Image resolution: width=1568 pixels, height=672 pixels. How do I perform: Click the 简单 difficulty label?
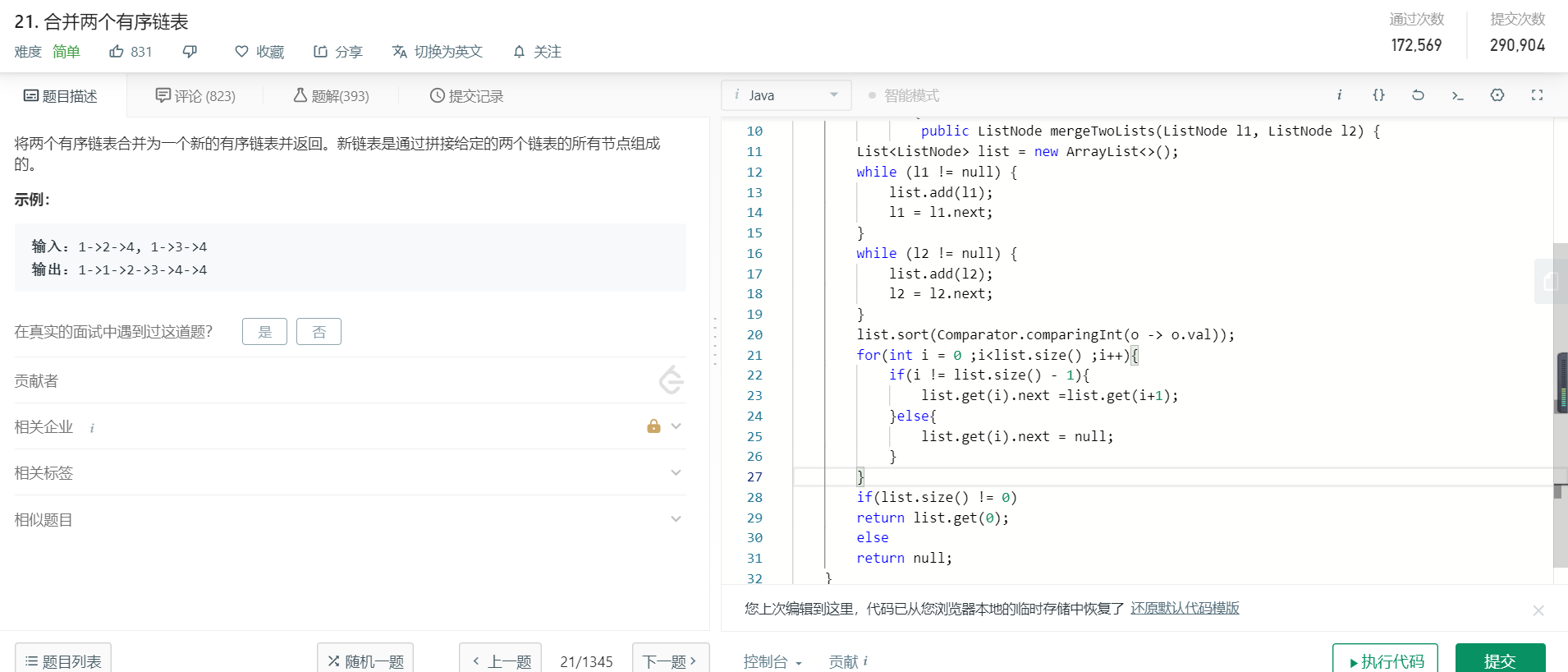66,52
